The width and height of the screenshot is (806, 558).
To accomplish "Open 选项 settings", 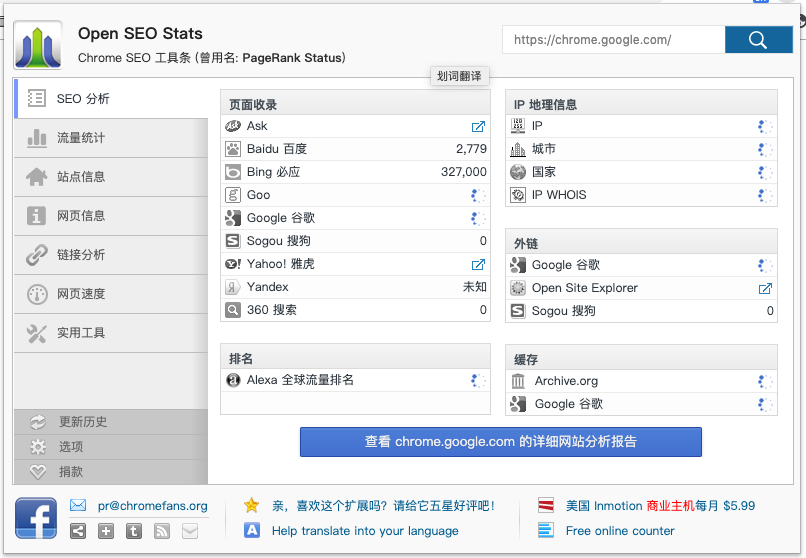I will point(111,447).
